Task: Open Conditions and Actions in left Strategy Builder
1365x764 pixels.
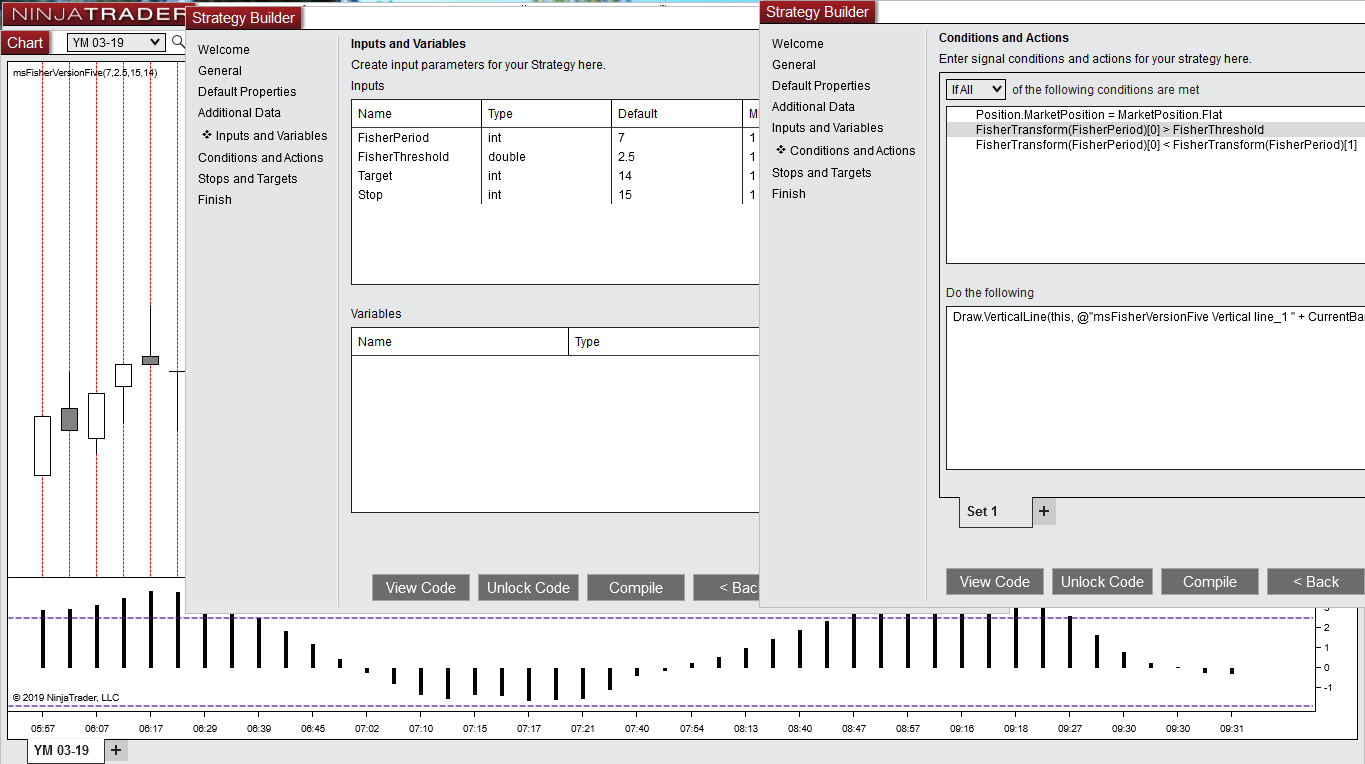Action: click(x=261, y=158)
